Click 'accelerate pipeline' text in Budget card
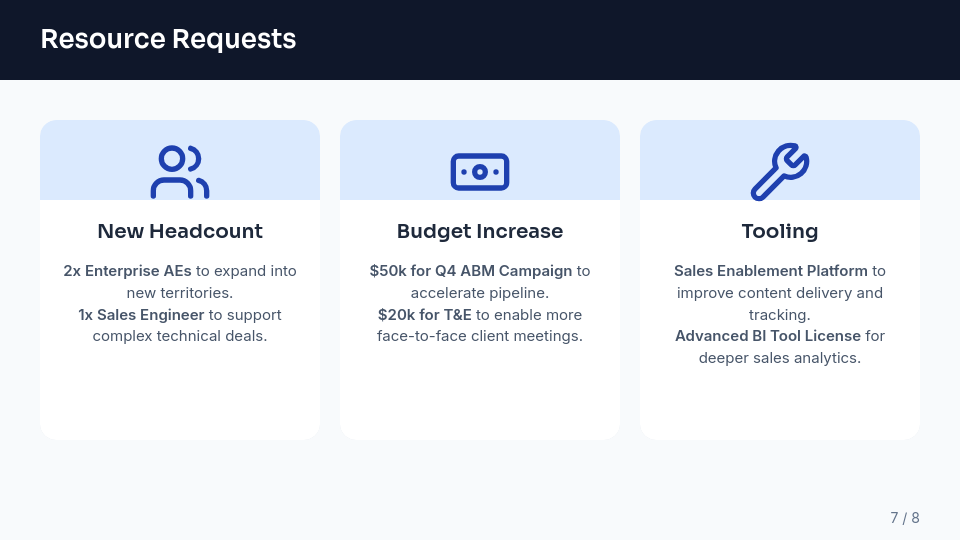The height and width of the screenshot is (540, 960). click(x=480, y=293)
